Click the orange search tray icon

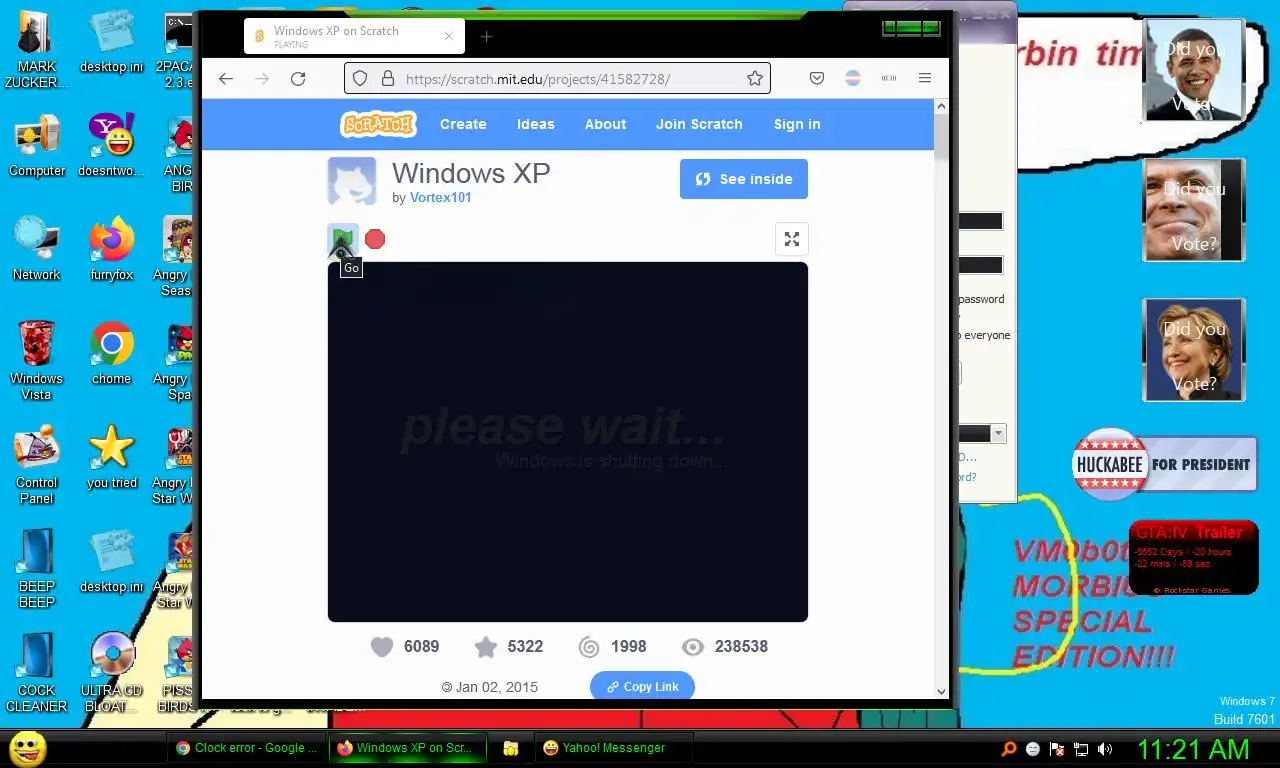coord(1009,749)
